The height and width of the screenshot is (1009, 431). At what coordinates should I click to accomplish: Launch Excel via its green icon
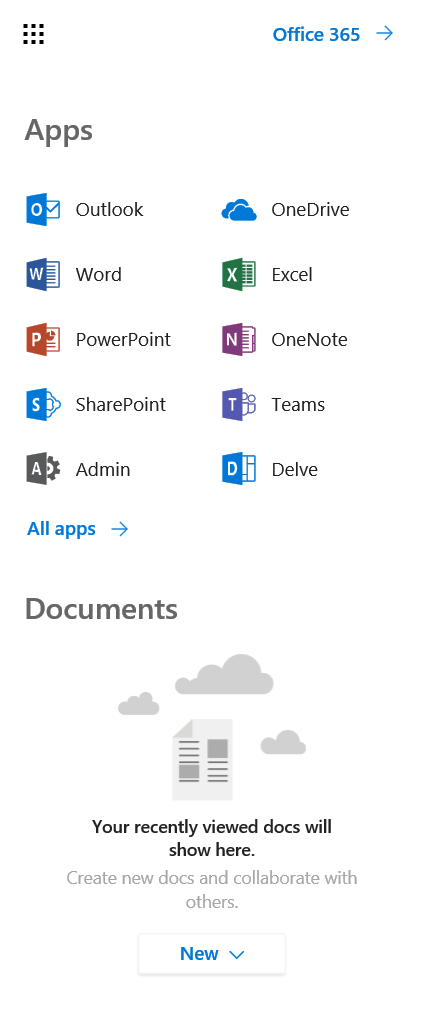[239, 275]
